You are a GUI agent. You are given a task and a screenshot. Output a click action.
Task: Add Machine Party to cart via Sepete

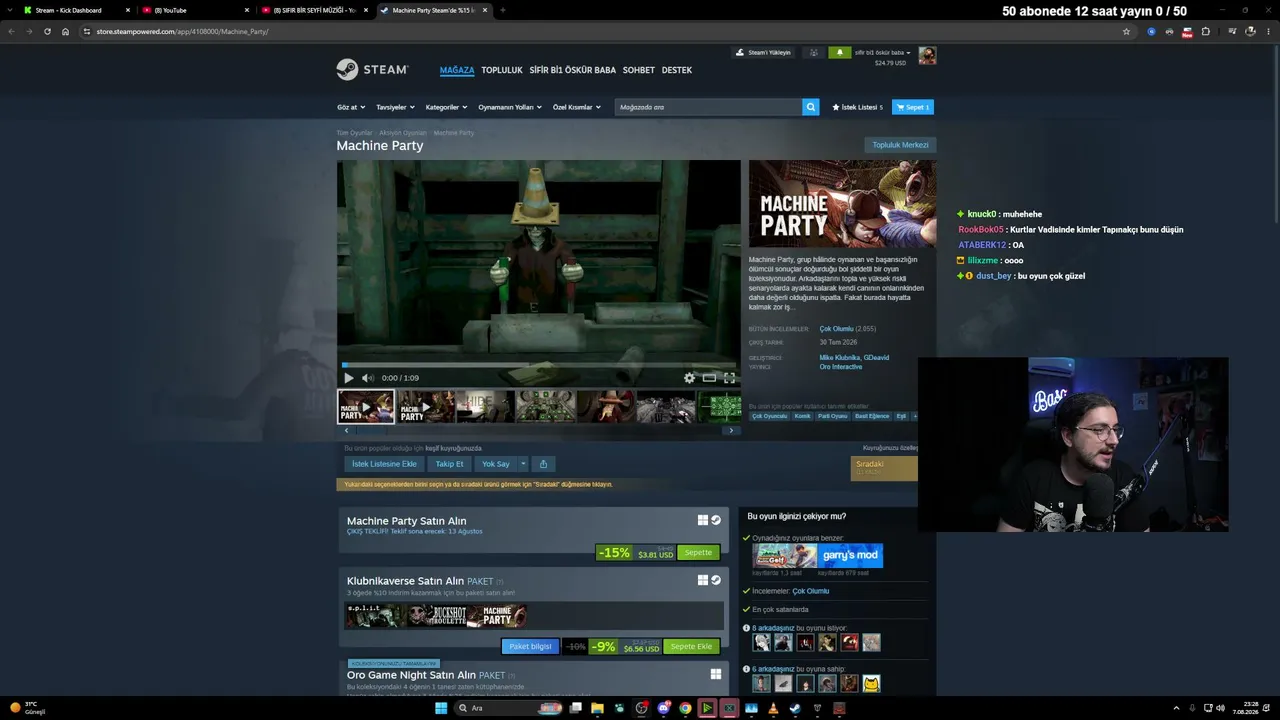coord(698,553)
